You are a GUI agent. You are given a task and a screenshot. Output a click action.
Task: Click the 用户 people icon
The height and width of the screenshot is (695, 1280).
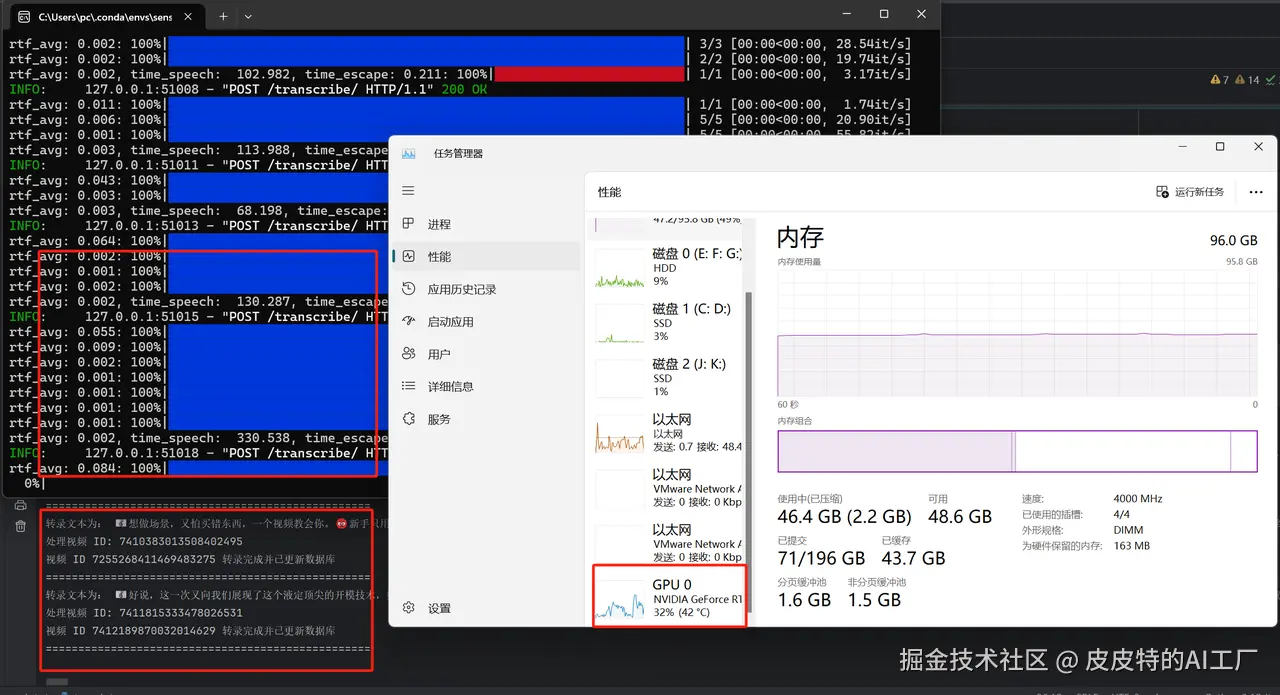coord(408,354)
